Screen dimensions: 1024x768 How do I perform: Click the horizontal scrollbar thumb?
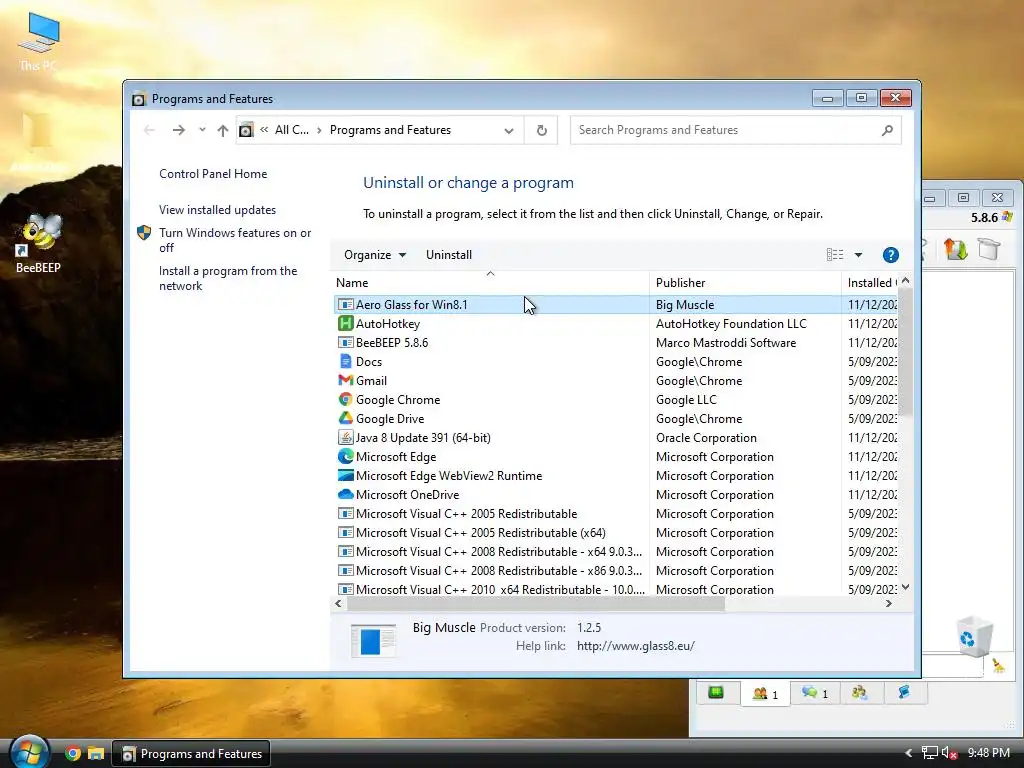tap(536, 603)
